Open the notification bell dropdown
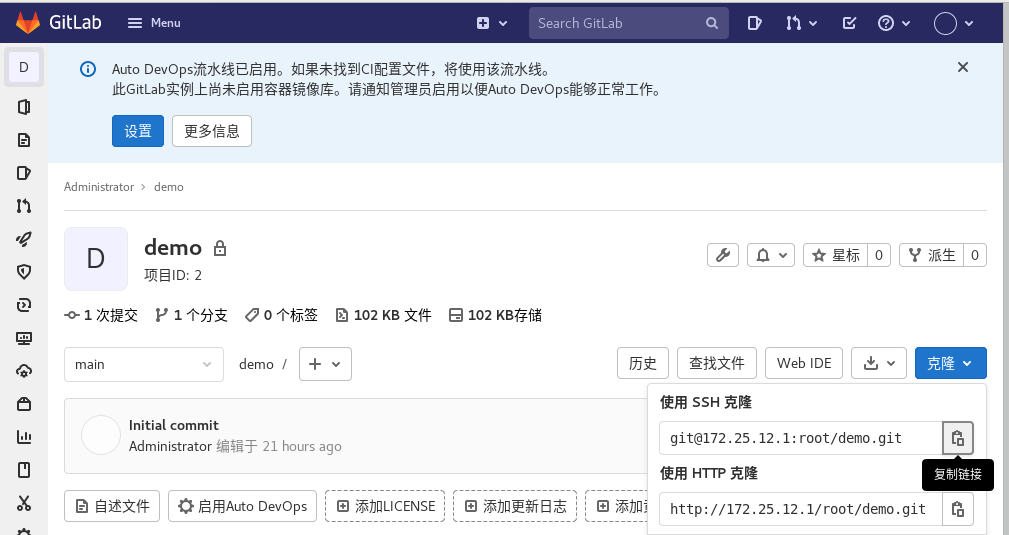Screen dimensions: 1009x535 771,255
